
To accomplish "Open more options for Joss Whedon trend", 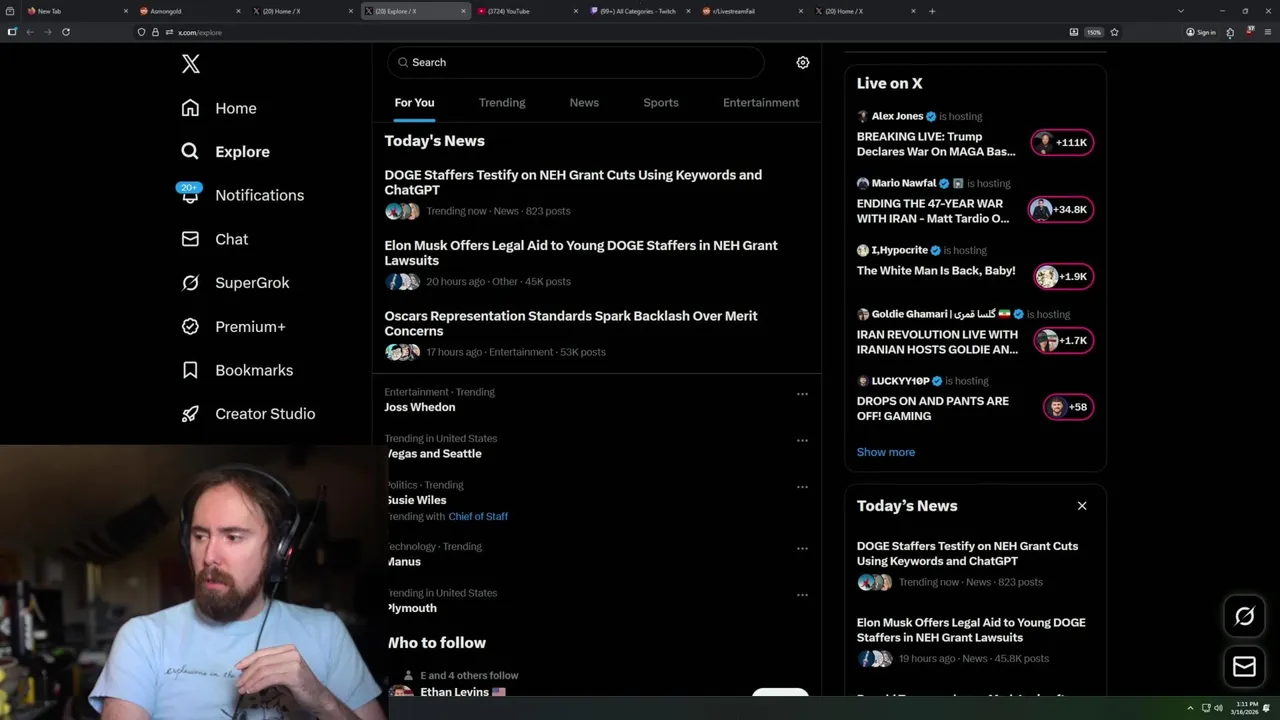I will [802, 394].
